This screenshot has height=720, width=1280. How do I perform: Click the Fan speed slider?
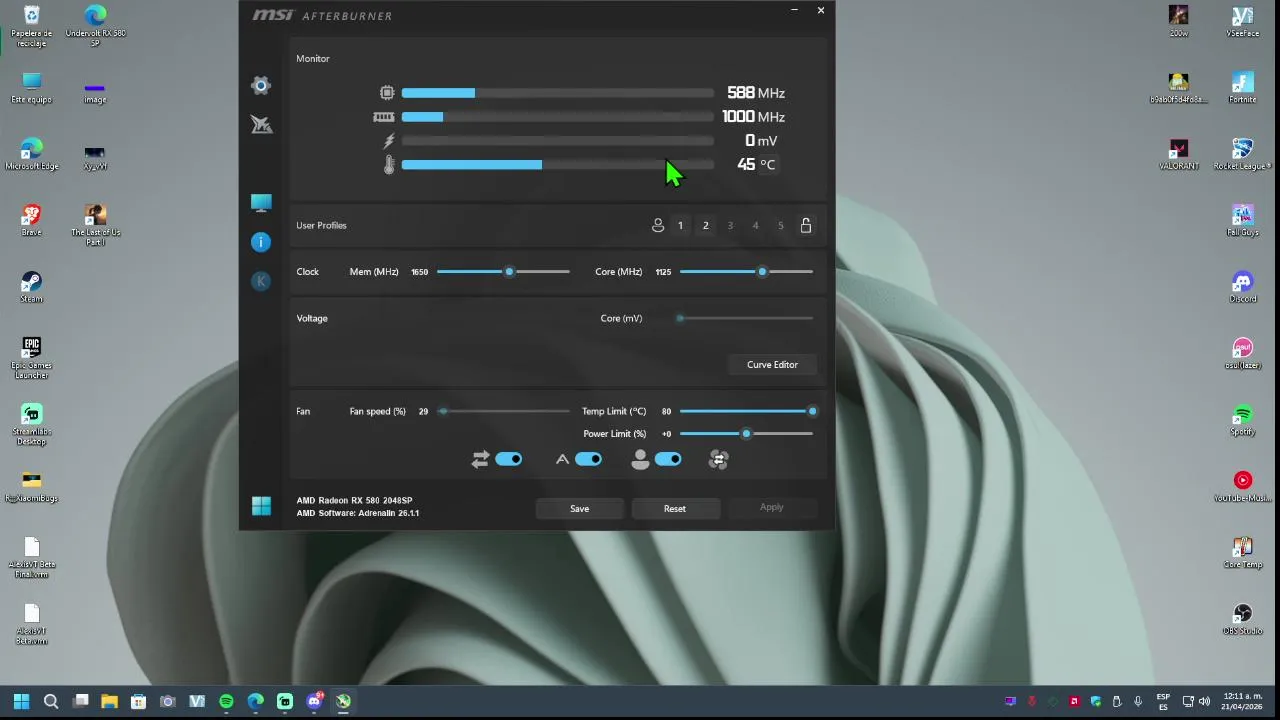pos(503,411)
